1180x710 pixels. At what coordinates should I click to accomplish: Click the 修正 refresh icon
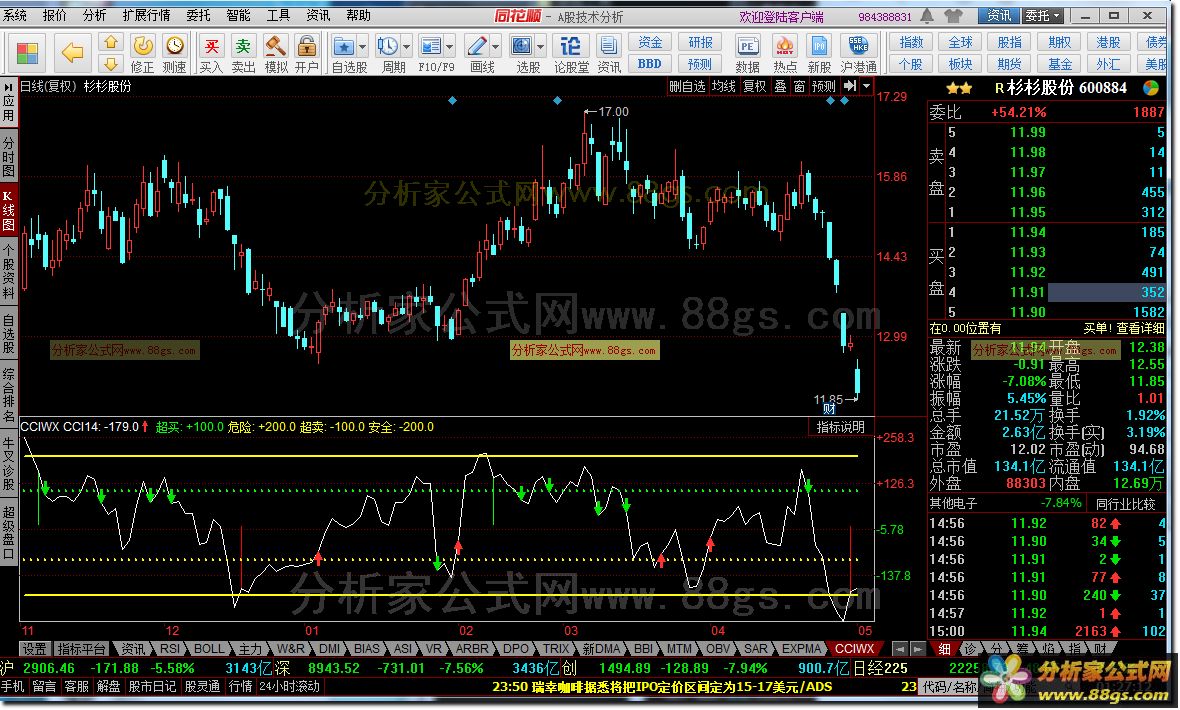coord(142,46)
